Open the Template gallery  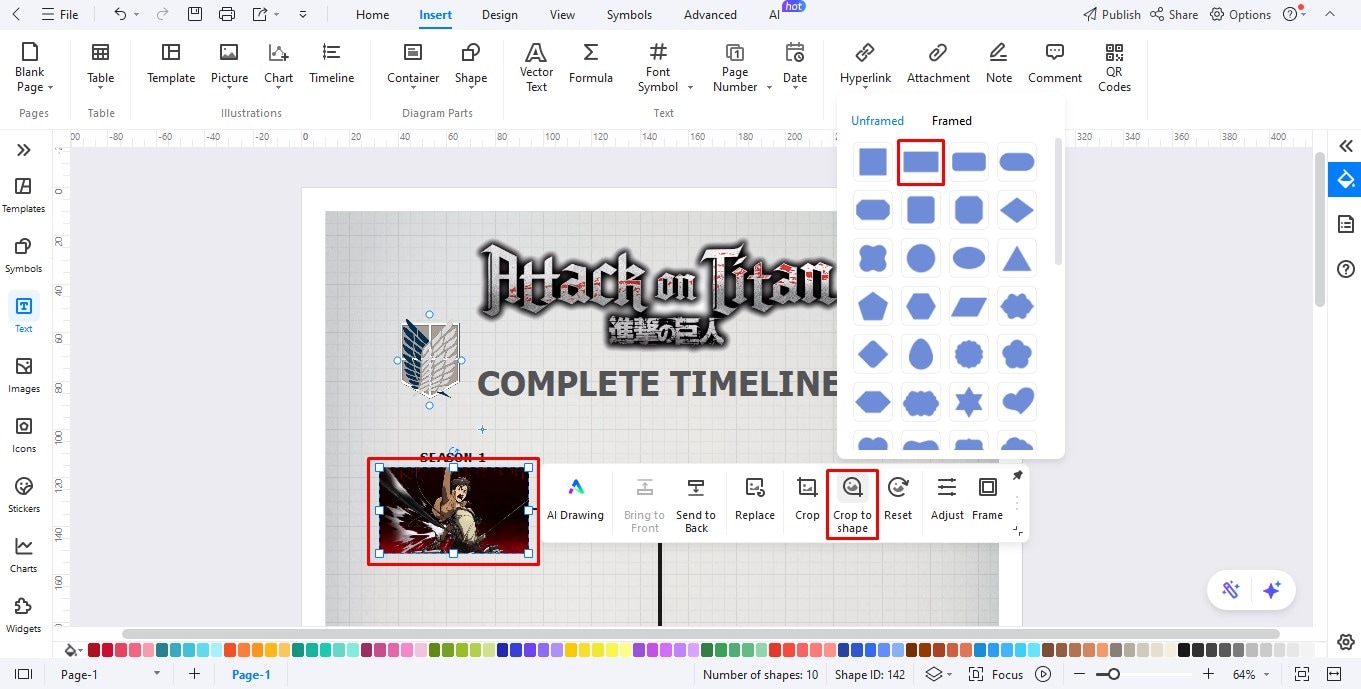[x=171, y=64]
